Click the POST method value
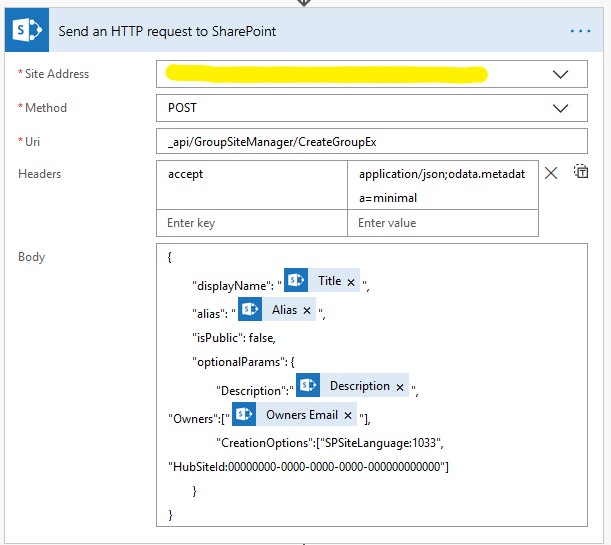The width and height of the screenshot is (611, 545). click(x=182, y=108)
